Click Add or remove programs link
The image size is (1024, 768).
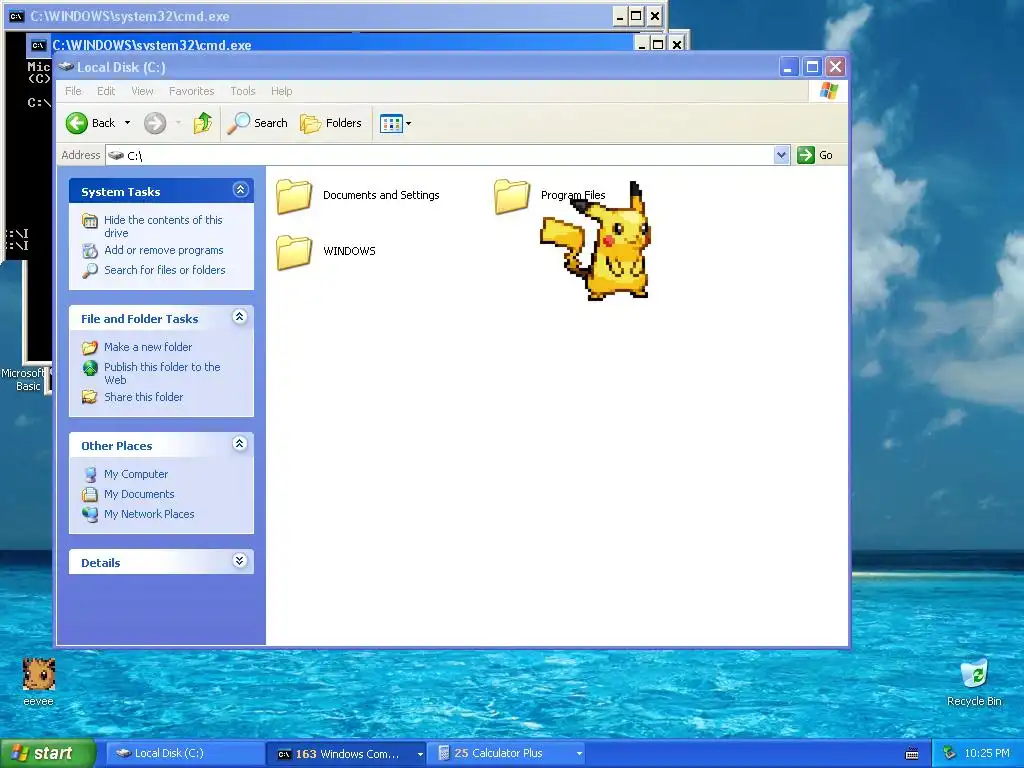click(x=164, y=250)
